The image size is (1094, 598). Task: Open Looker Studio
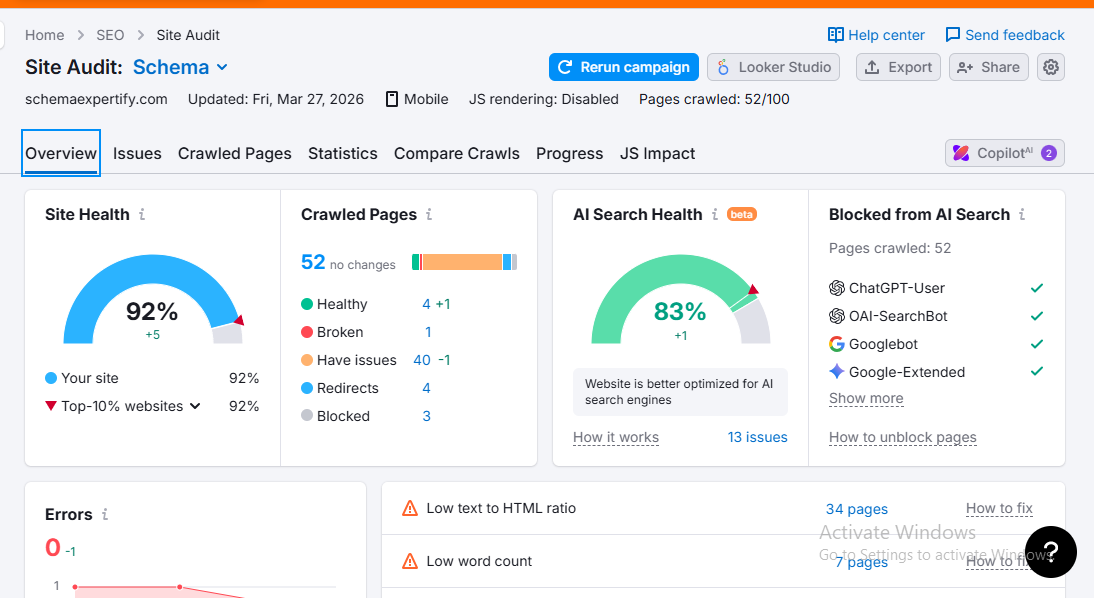pos(773,67)
